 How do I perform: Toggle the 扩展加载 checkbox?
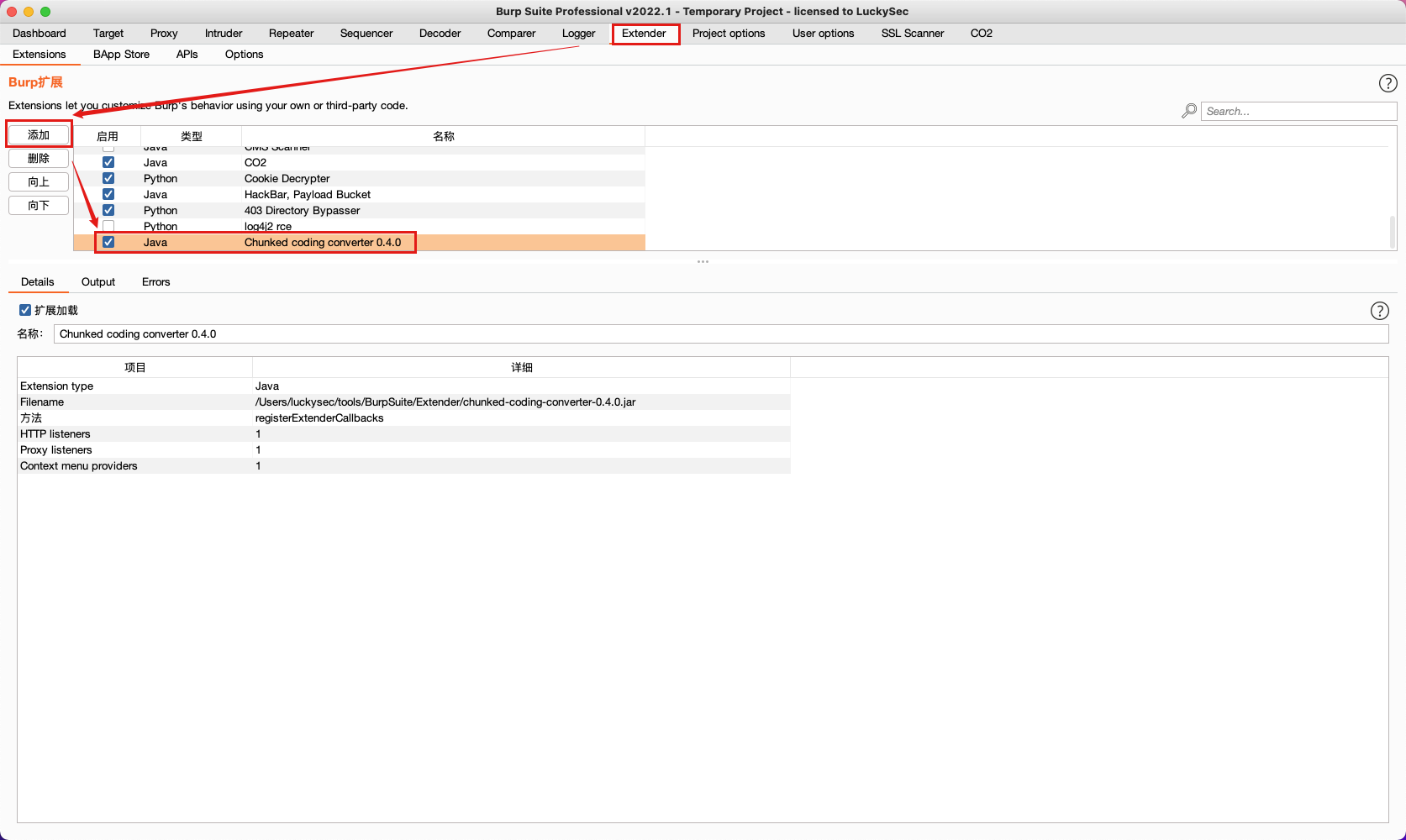[x=25, y=310]
